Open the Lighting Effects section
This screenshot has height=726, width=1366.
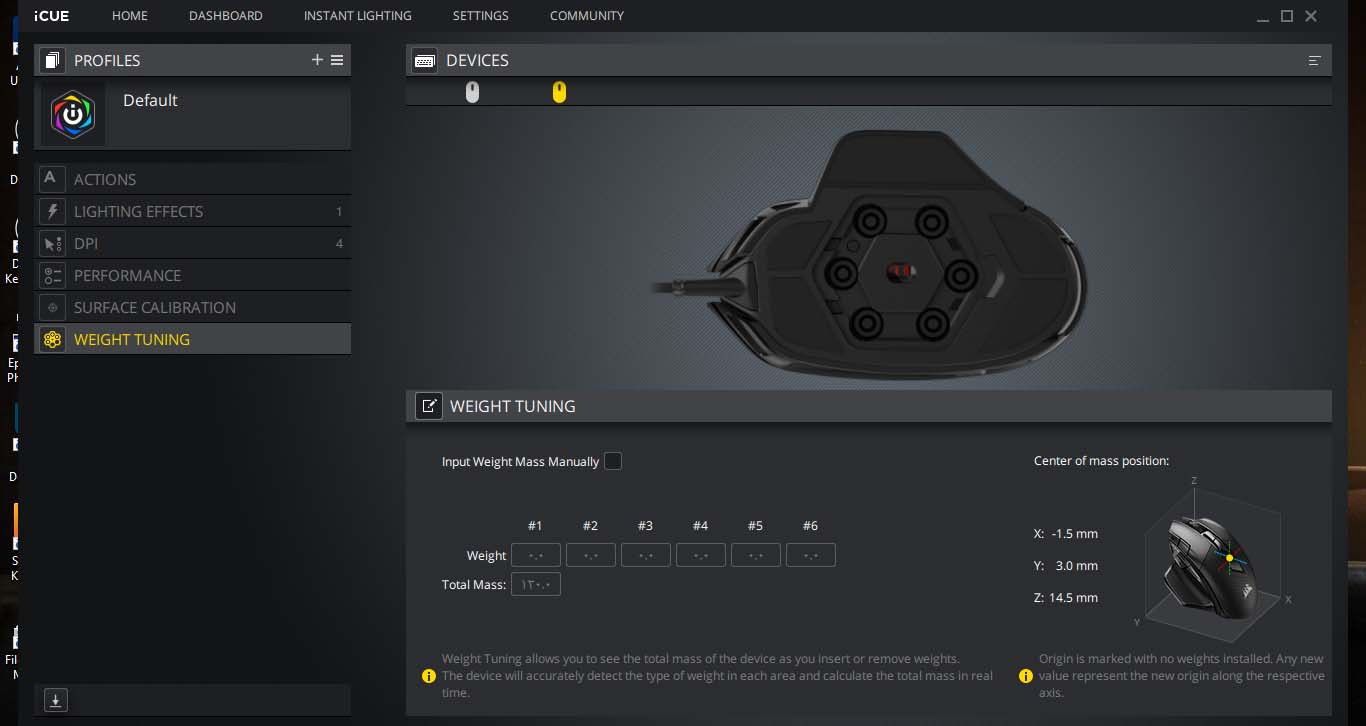click(138, 212)
